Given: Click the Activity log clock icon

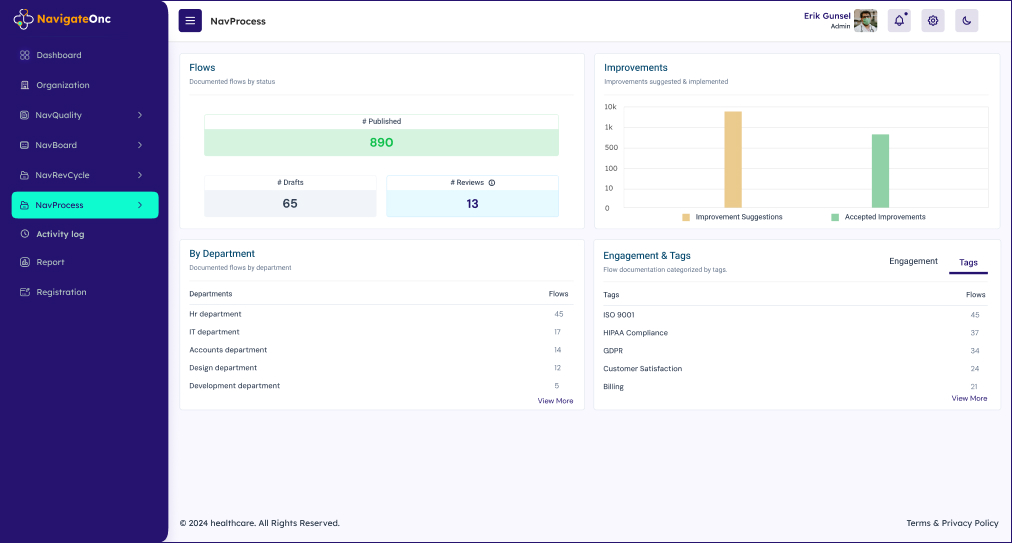Looking at the screenshot, I should tap(25, 234).
